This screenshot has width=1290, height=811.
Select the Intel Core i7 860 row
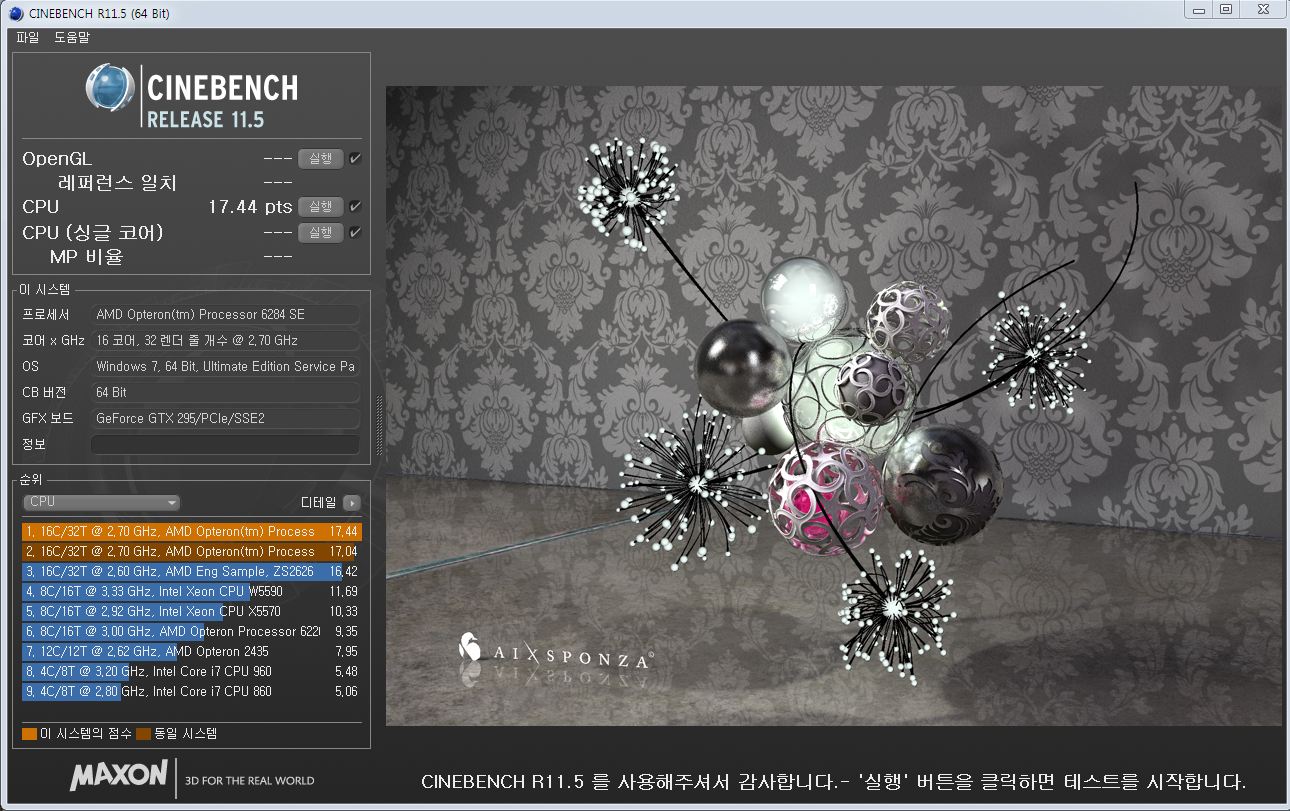click(191, 692)
